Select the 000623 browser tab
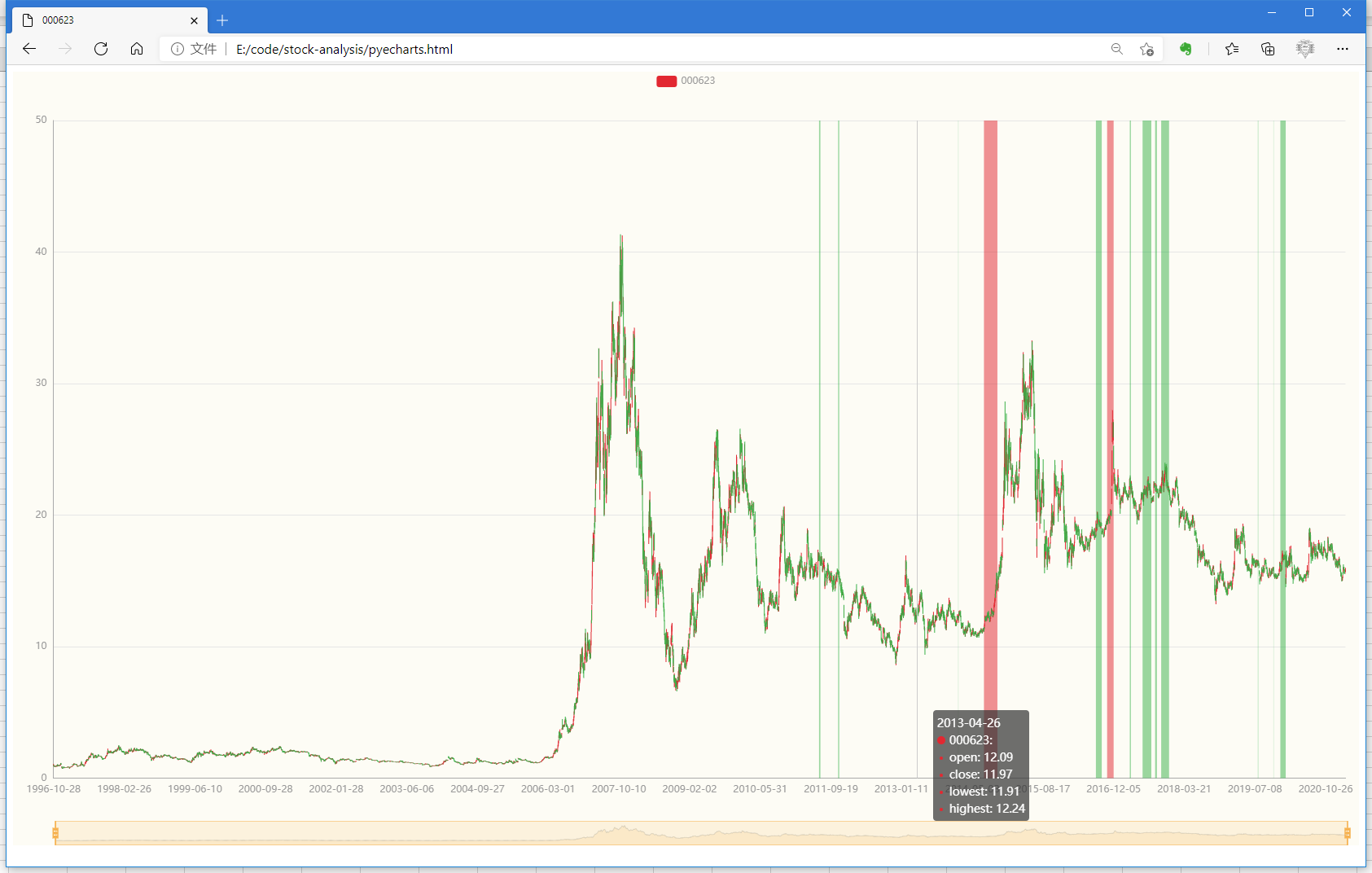 [110, 20]
